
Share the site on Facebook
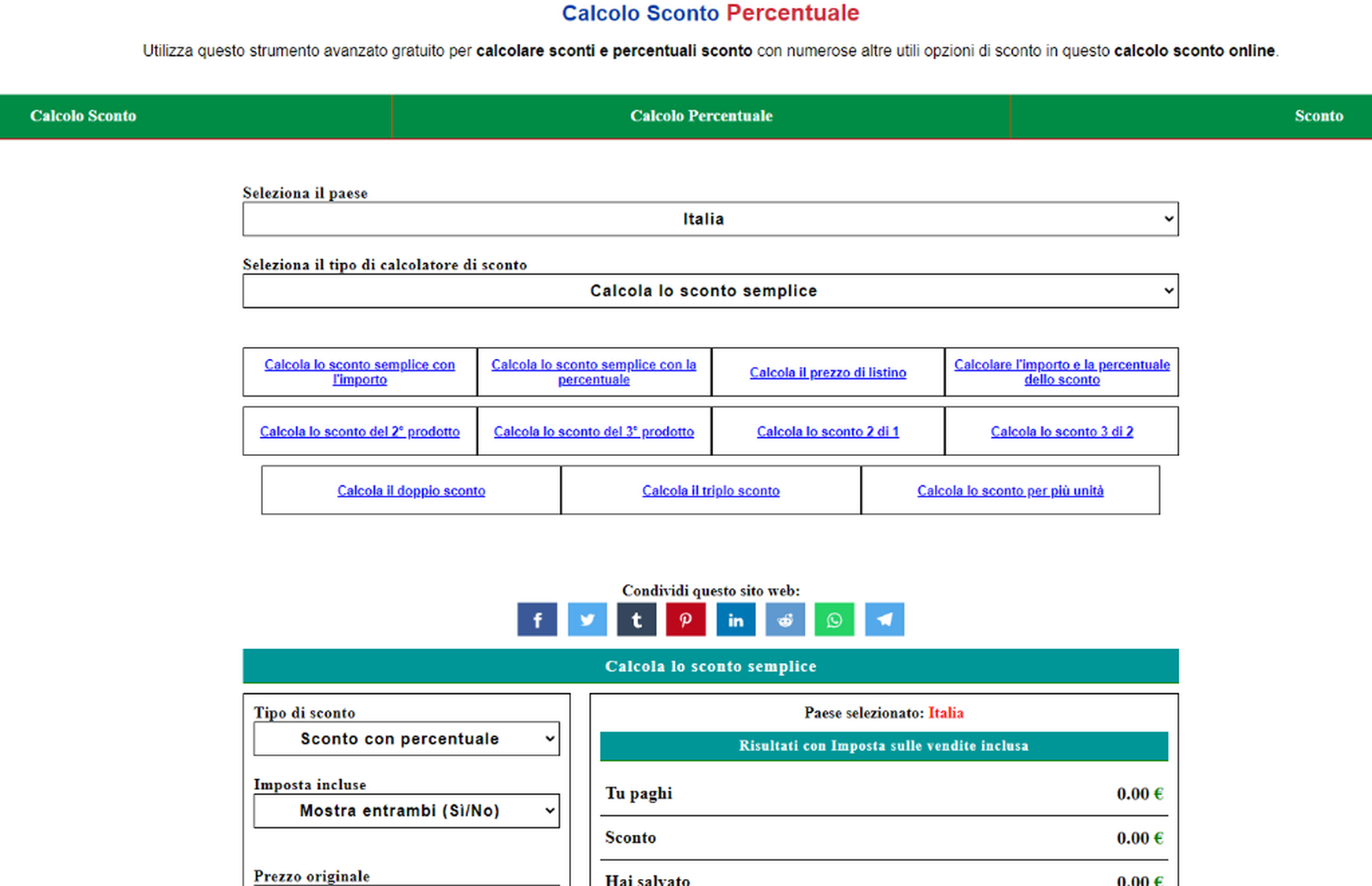tap(537, 620)
